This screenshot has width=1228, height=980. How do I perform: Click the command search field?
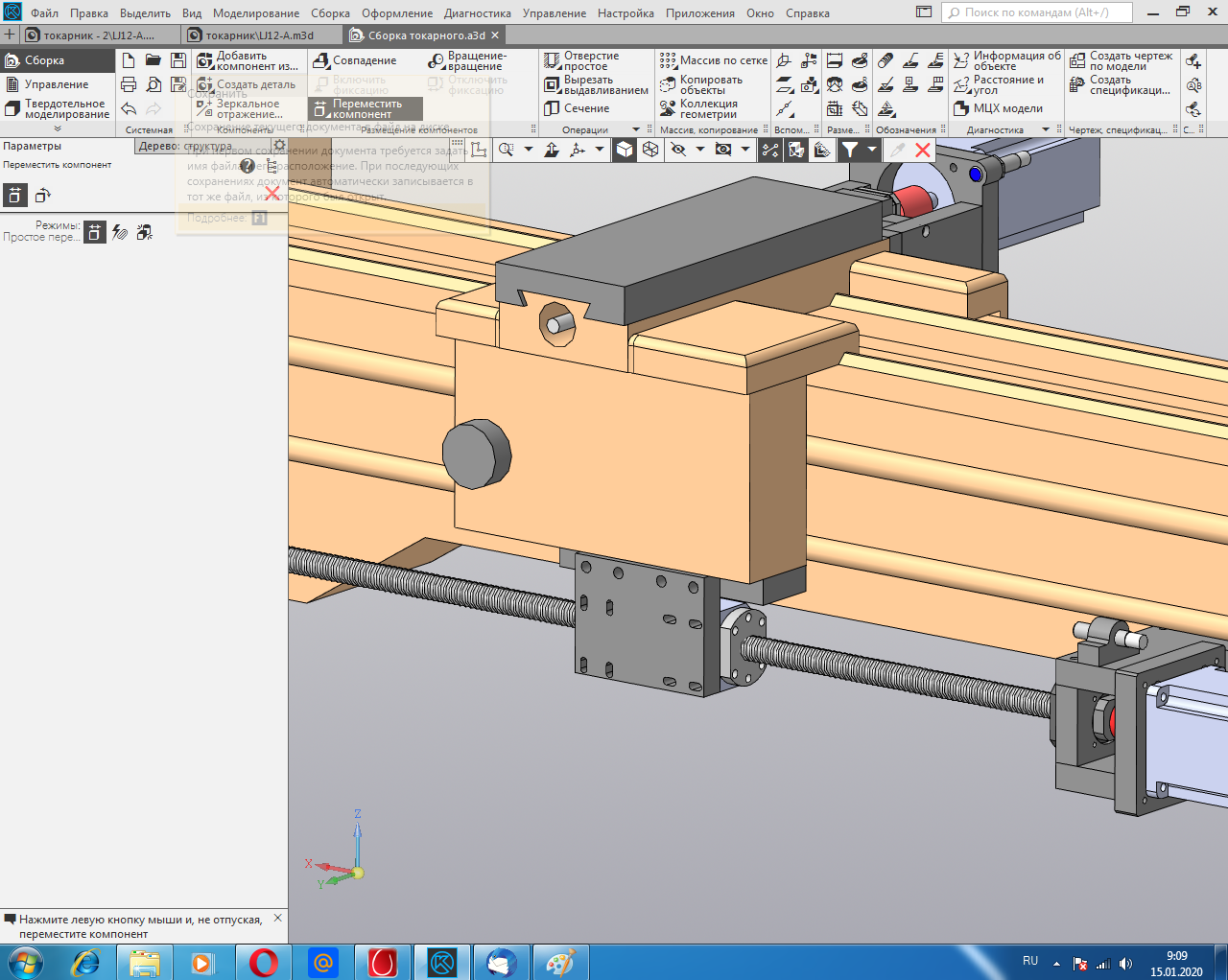[x=1038, y=12]
